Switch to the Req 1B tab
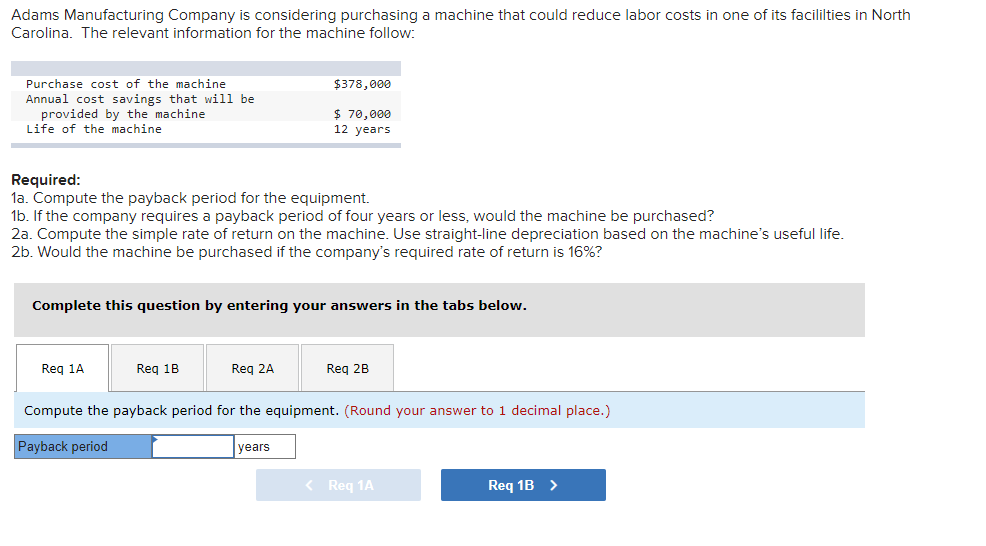Image resolution: width=986 pixels, height=546 pixels. tap(157, 368)
